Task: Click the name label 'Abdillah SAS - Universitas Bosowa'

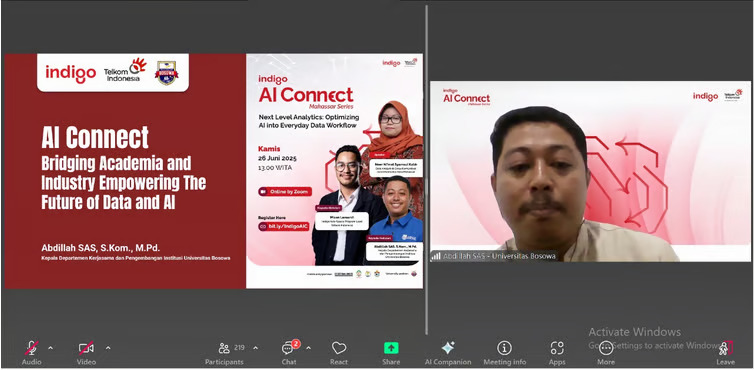Action: 499,256
